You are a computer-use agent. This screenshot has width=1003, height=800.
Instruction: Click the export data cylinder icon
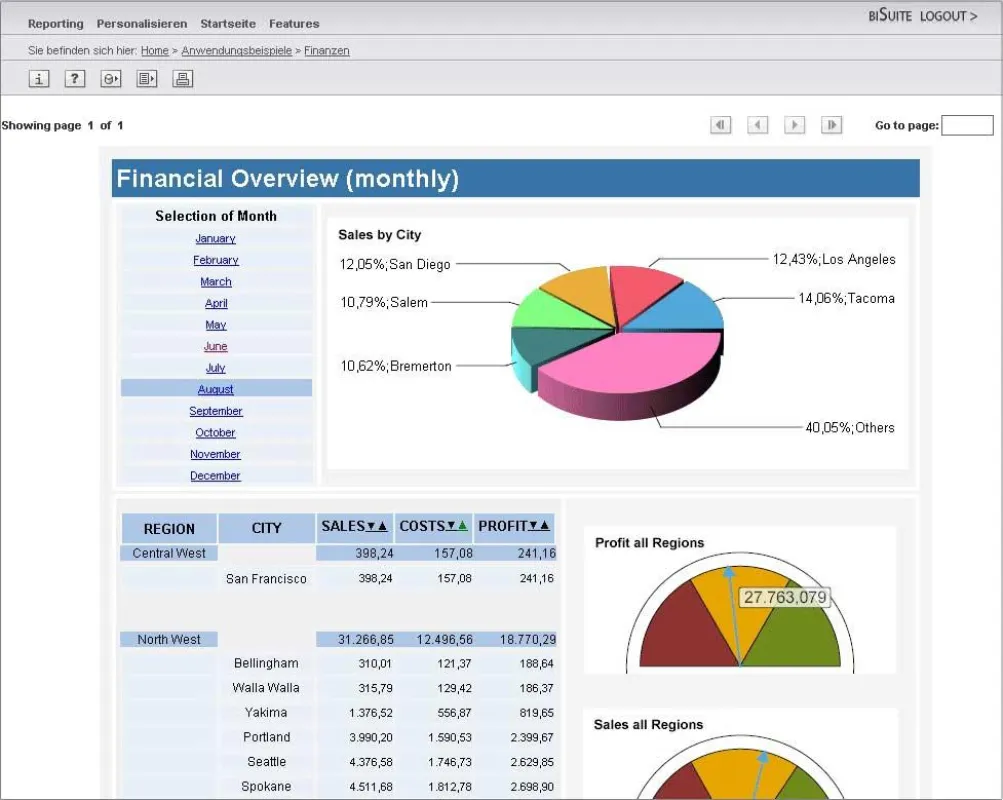111,79
